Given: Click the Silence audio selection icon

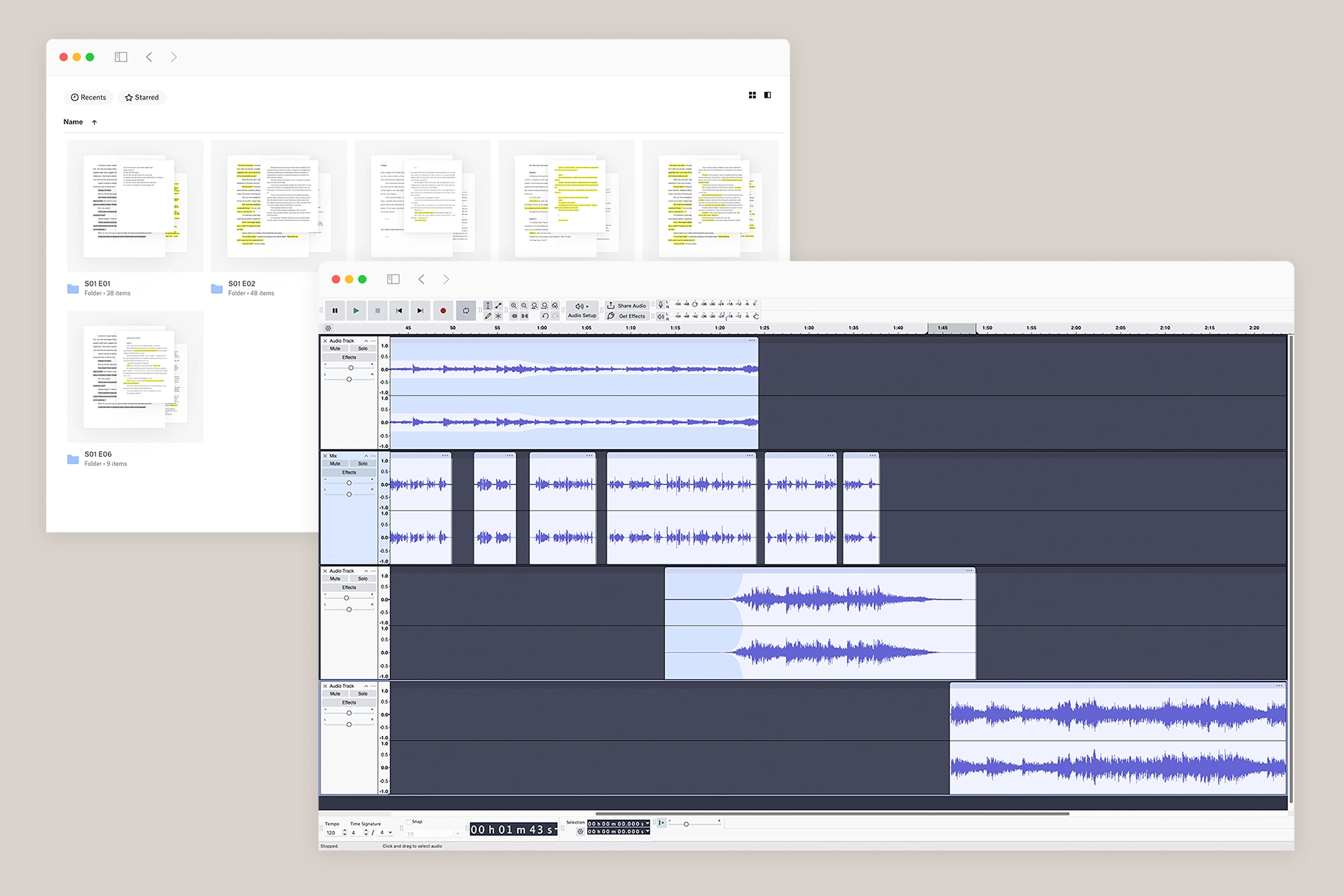Looking at the screenshot, I should (x=524, y=316).
